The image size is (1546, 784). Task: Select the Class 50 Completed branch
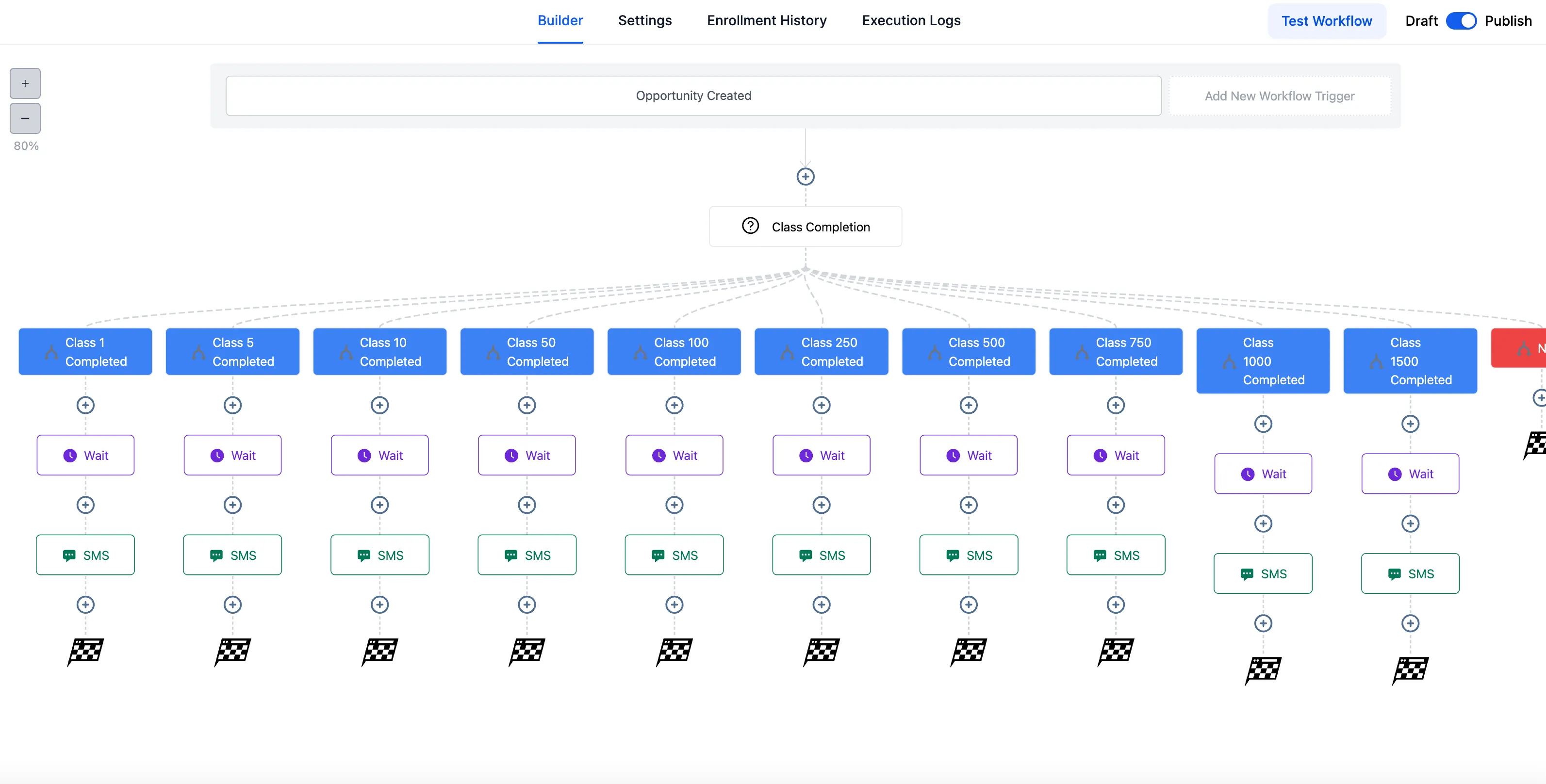527,352
